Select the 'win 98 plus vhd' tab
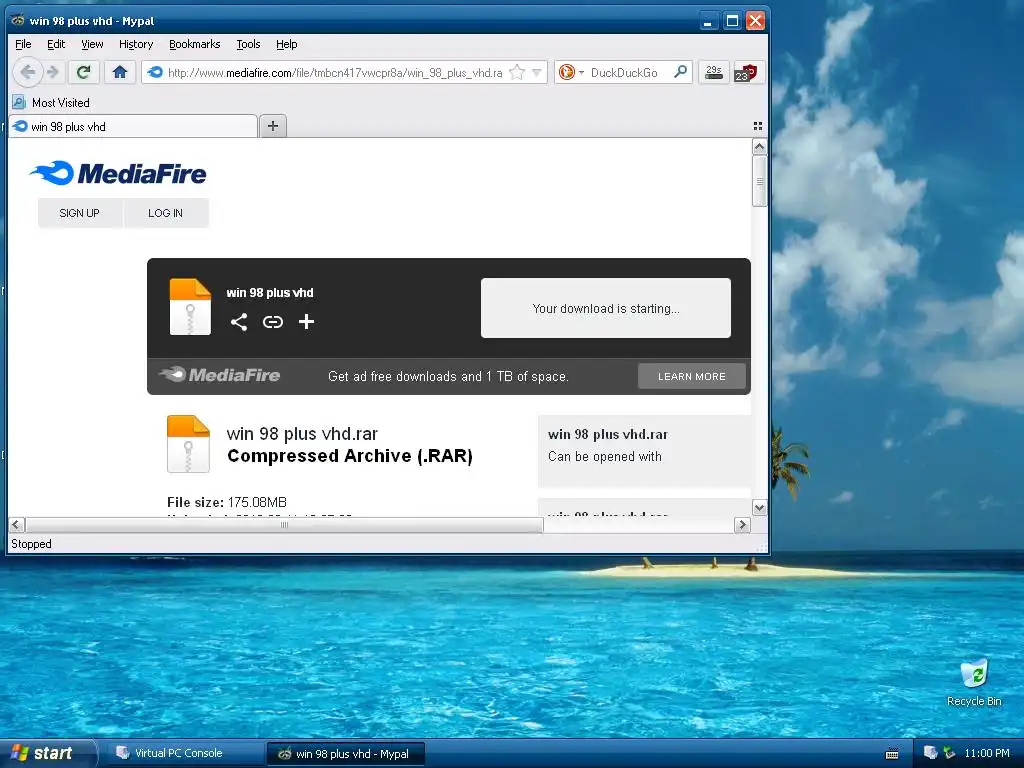This screenshot has width=1024, height=768. point(133,127)
